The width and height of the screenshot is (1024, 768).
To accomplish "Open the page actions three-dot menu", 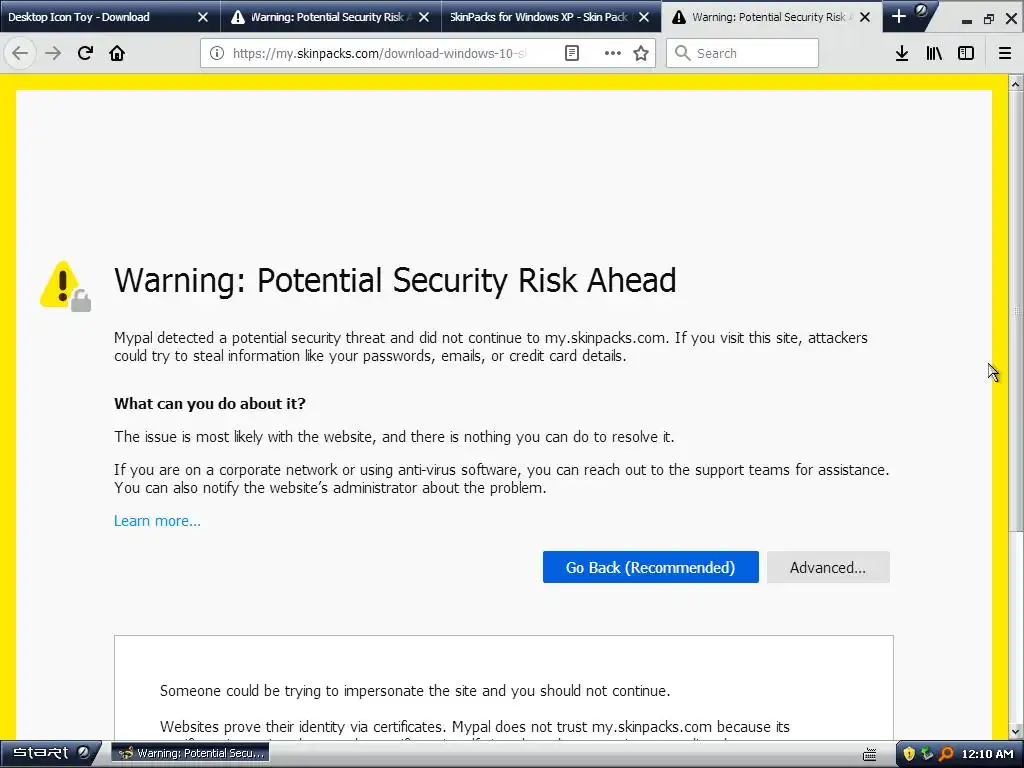I will tap(613, 53).
